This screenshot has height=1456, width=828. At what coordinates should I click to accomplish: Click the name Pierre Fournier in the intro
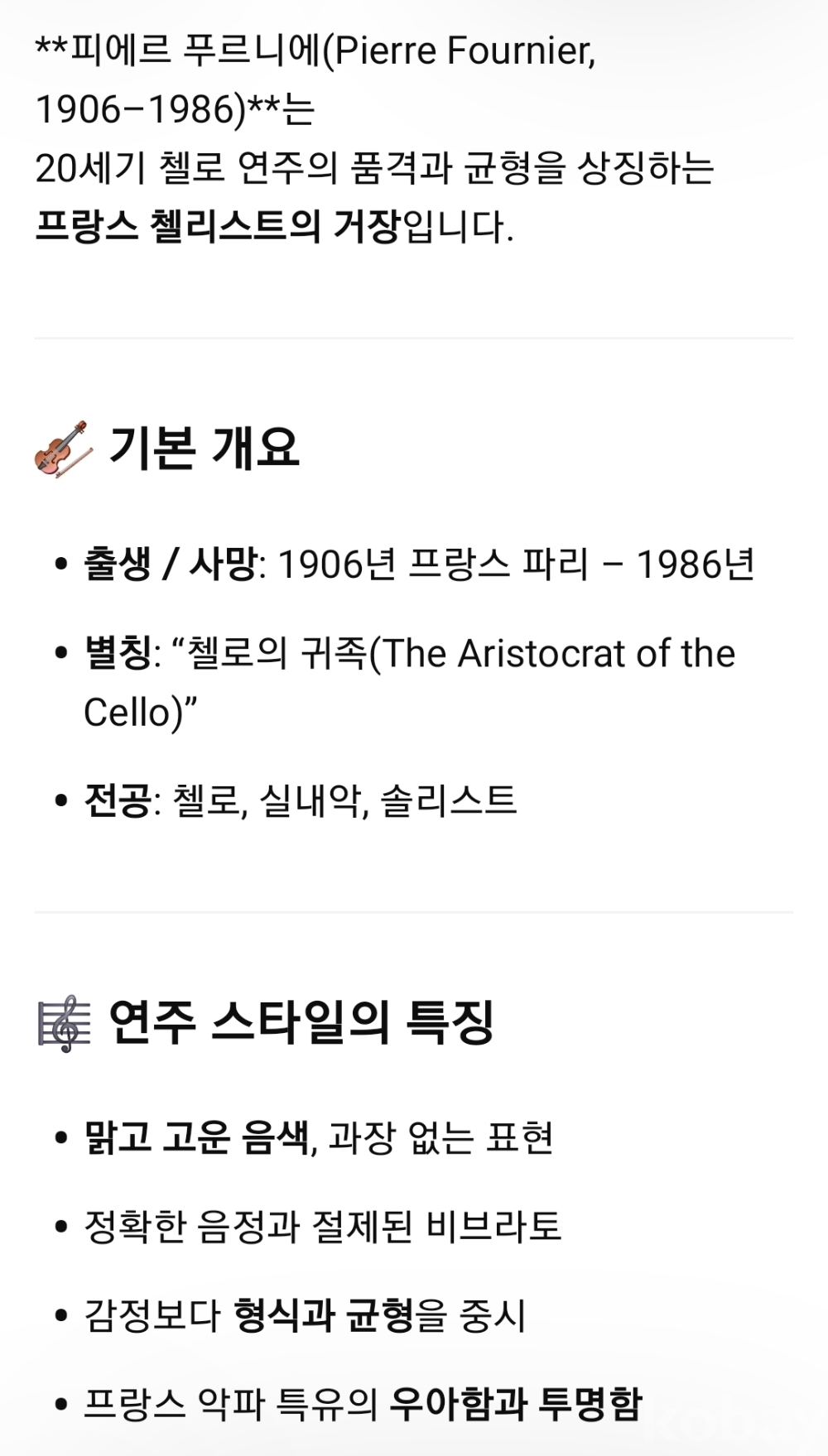(464, 51)
